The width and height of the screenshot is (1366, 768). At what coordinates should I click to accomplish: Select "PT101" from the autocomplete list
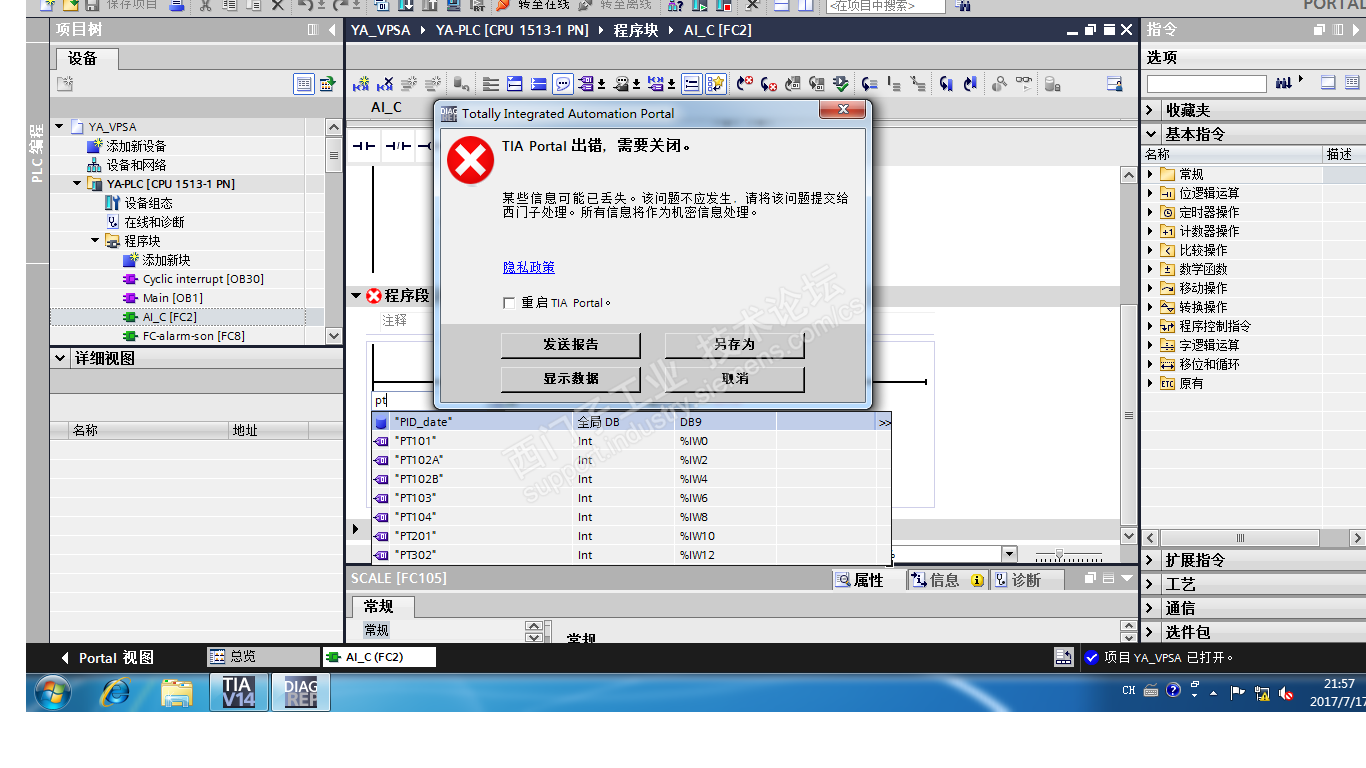pos(631,441)
